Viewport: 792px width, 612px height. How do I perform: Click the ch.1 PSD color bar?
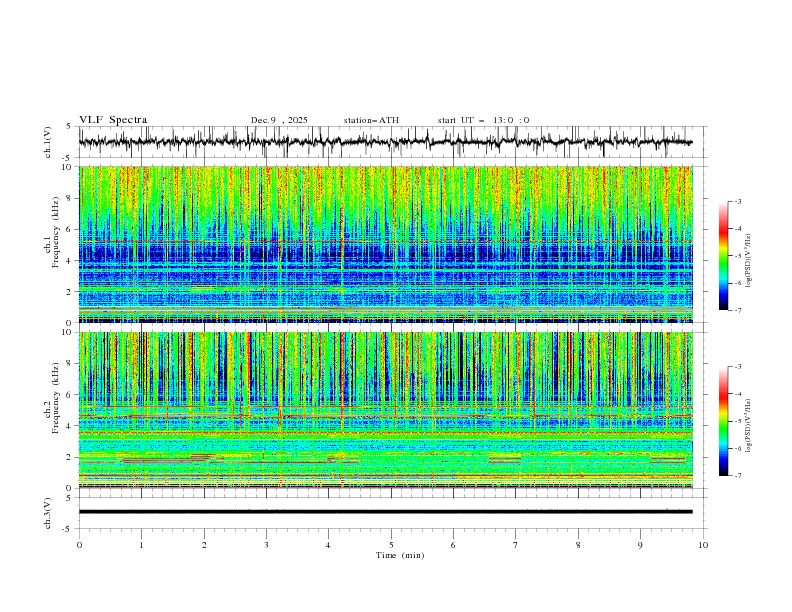click(724, 255)
